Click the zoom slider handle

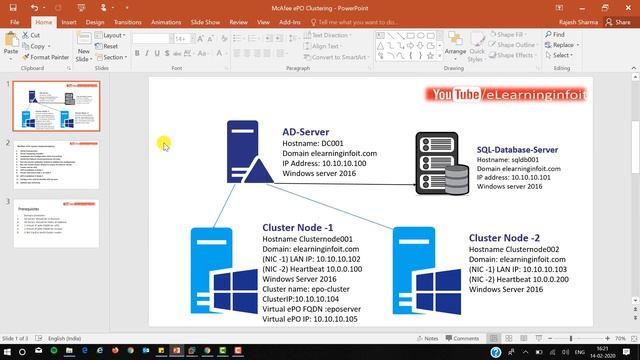pyautogui.click(x=571, y=338)
